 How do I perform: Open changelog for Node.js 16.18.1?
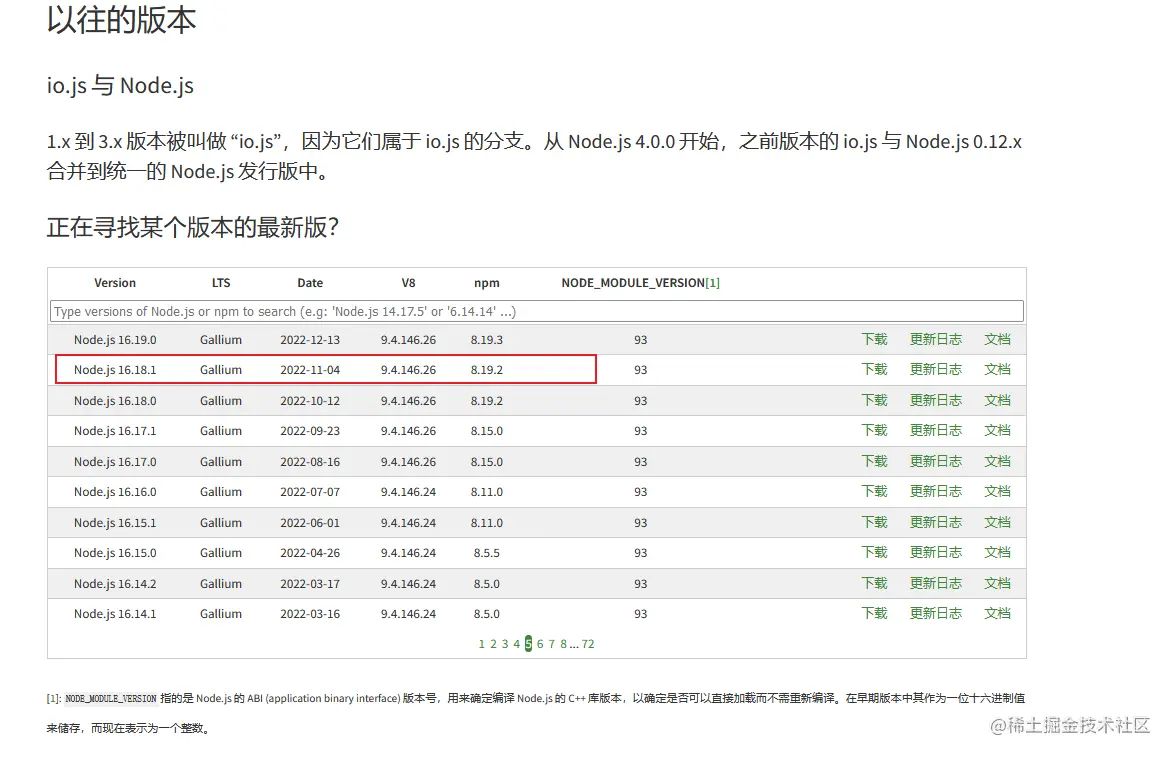[935, 369]
